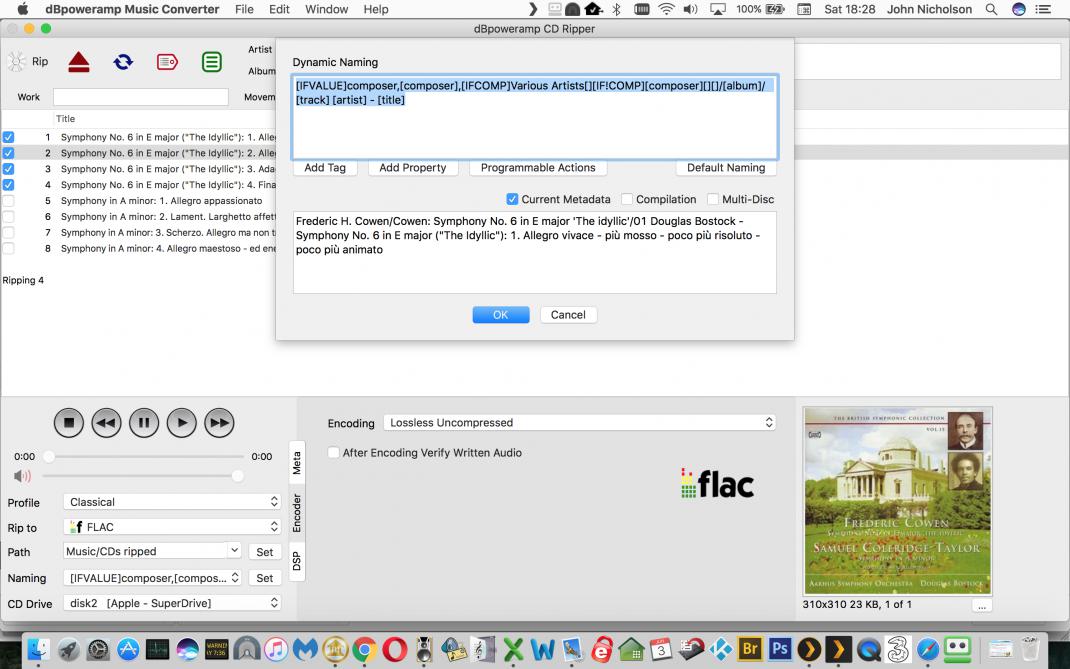The height and width of the screenshot is (669, 1070).
Task: Click the volume slider track
Action: (x=140, y=476)
